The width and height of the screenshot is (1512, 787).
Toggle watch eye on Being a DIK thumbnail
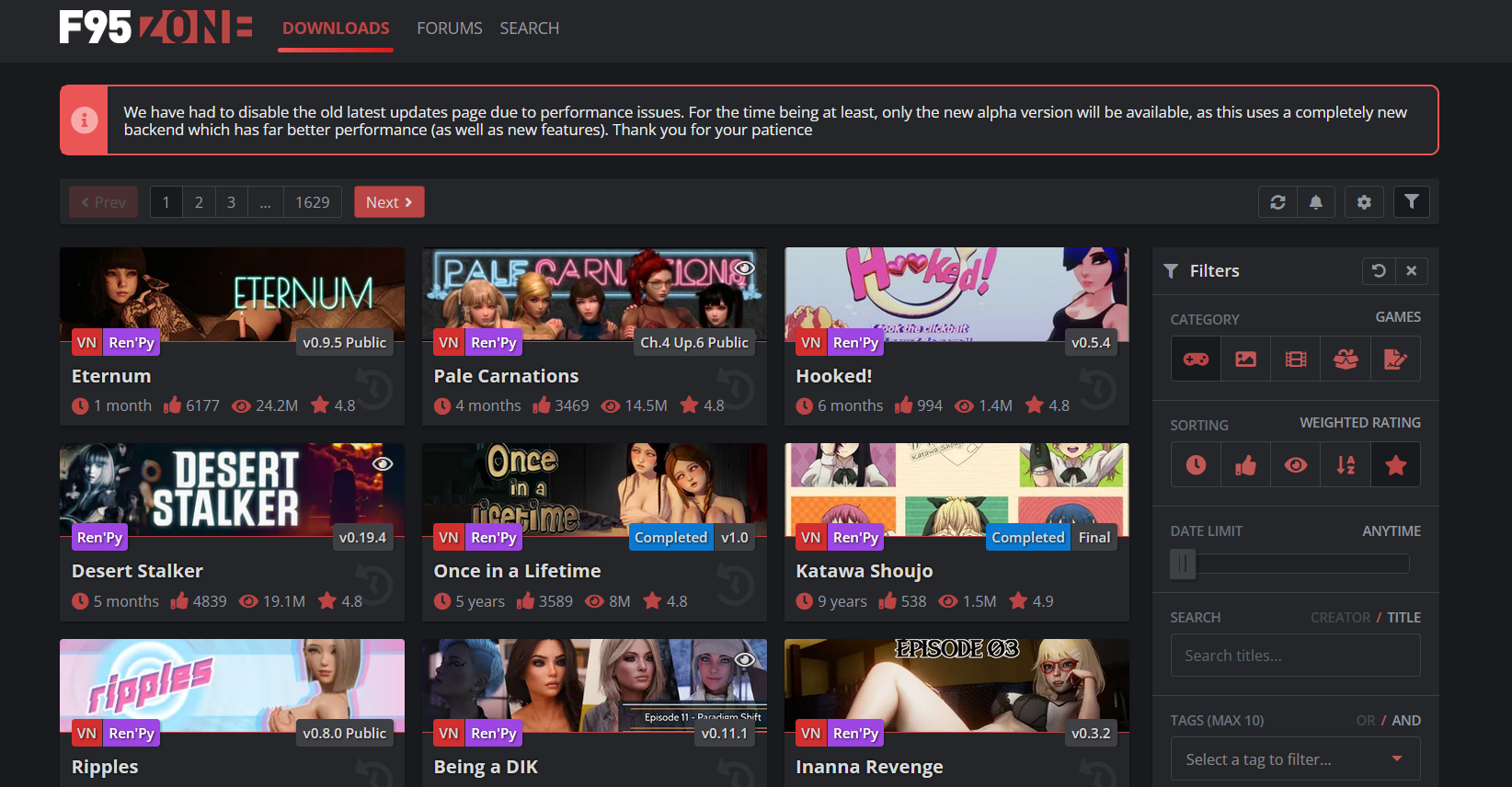745,659
